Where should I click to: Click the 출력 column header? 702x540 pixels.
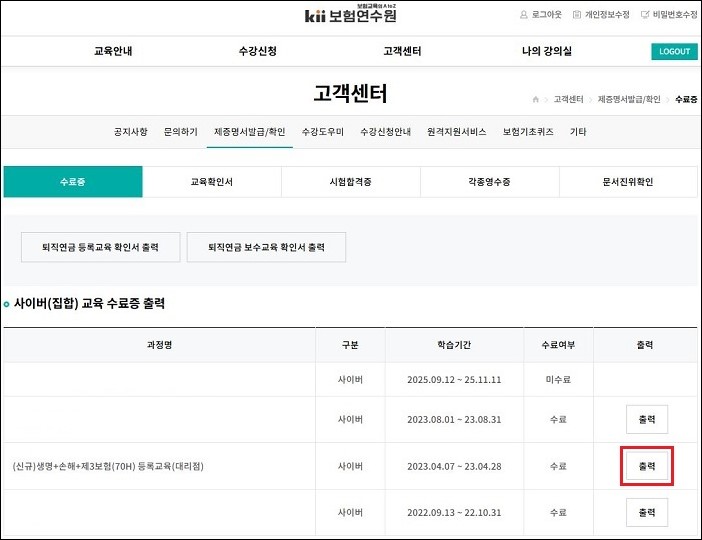[645, 345]
